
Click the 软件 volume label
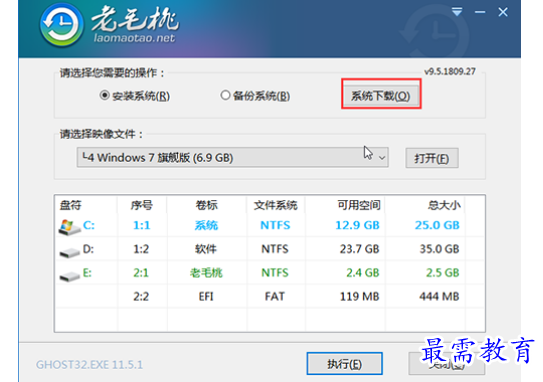pyautogui.click(x=206, y=249)
